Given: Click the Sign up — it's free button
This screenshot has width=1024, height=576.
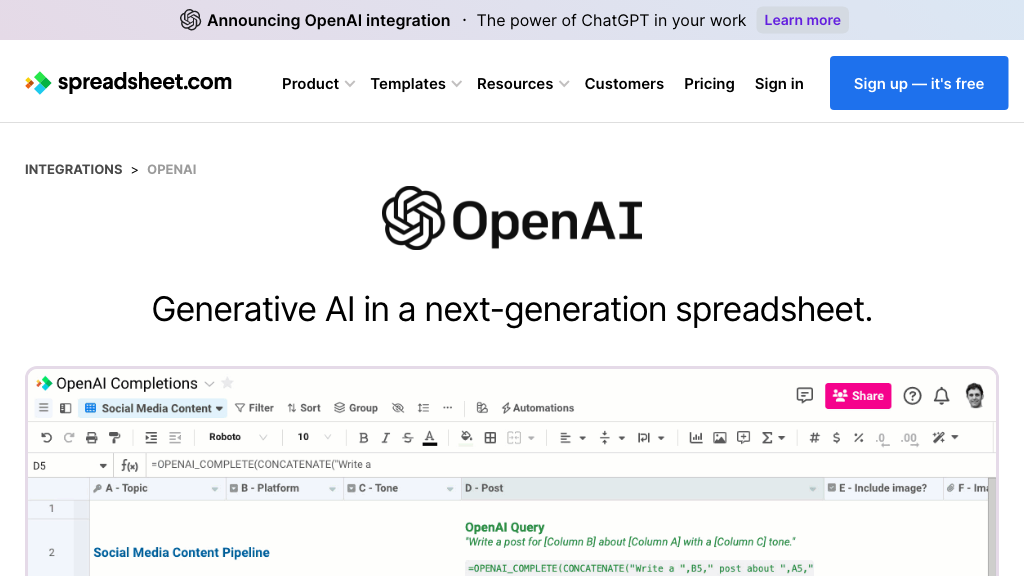Looking at the screenshot, I should 918,83.
